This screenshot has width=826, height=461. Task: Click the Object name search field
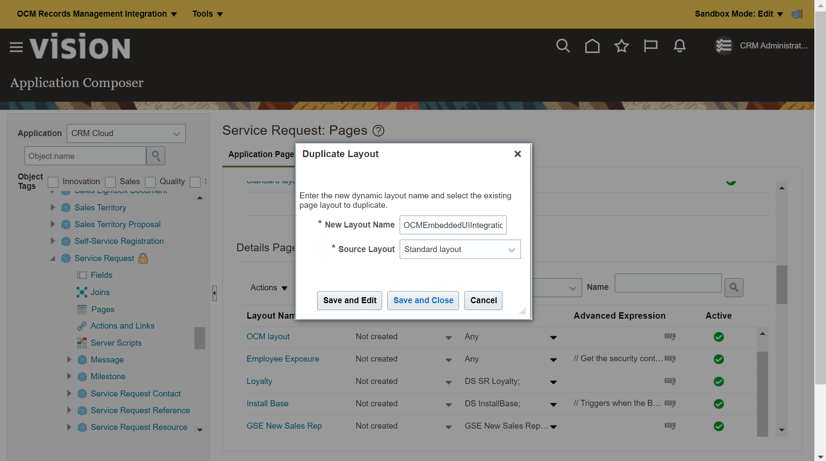coord(85,156)
